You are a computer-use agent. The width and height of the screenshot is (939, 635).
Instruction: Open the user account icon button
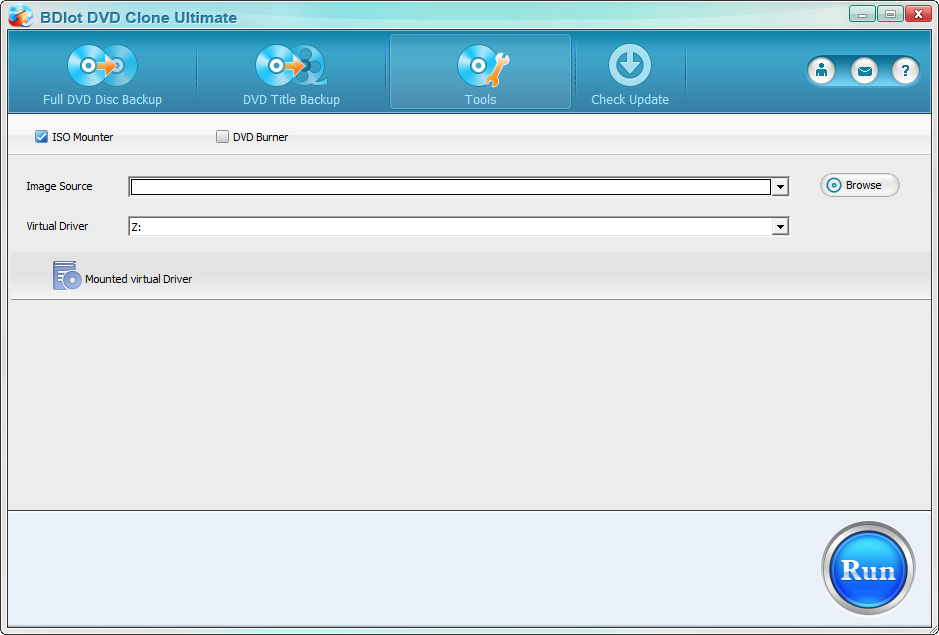click(821, 71)
